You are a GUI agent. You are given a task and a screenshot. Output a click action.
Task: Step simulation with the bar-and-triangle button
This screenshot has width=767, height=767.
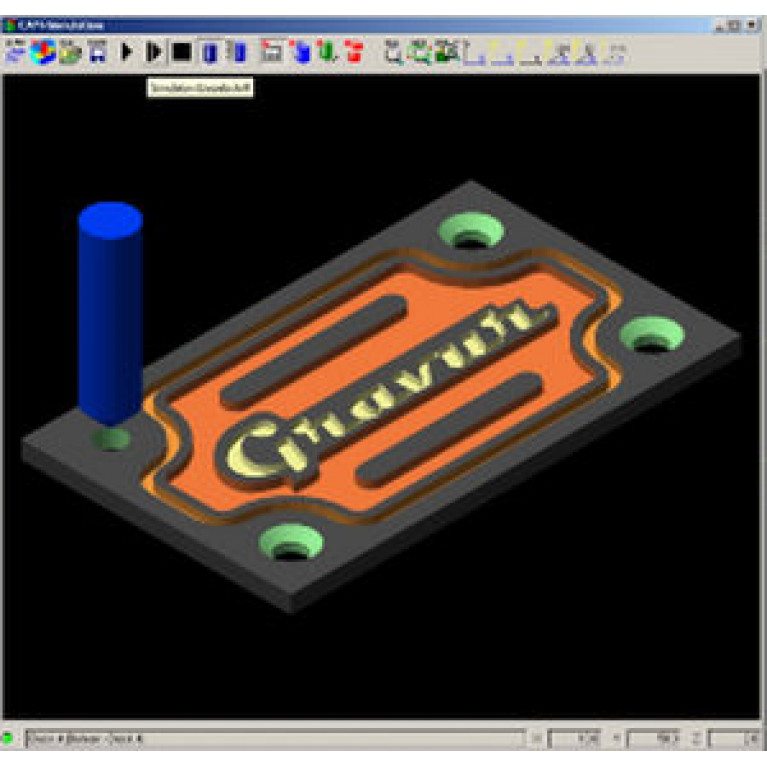(154, 52)
